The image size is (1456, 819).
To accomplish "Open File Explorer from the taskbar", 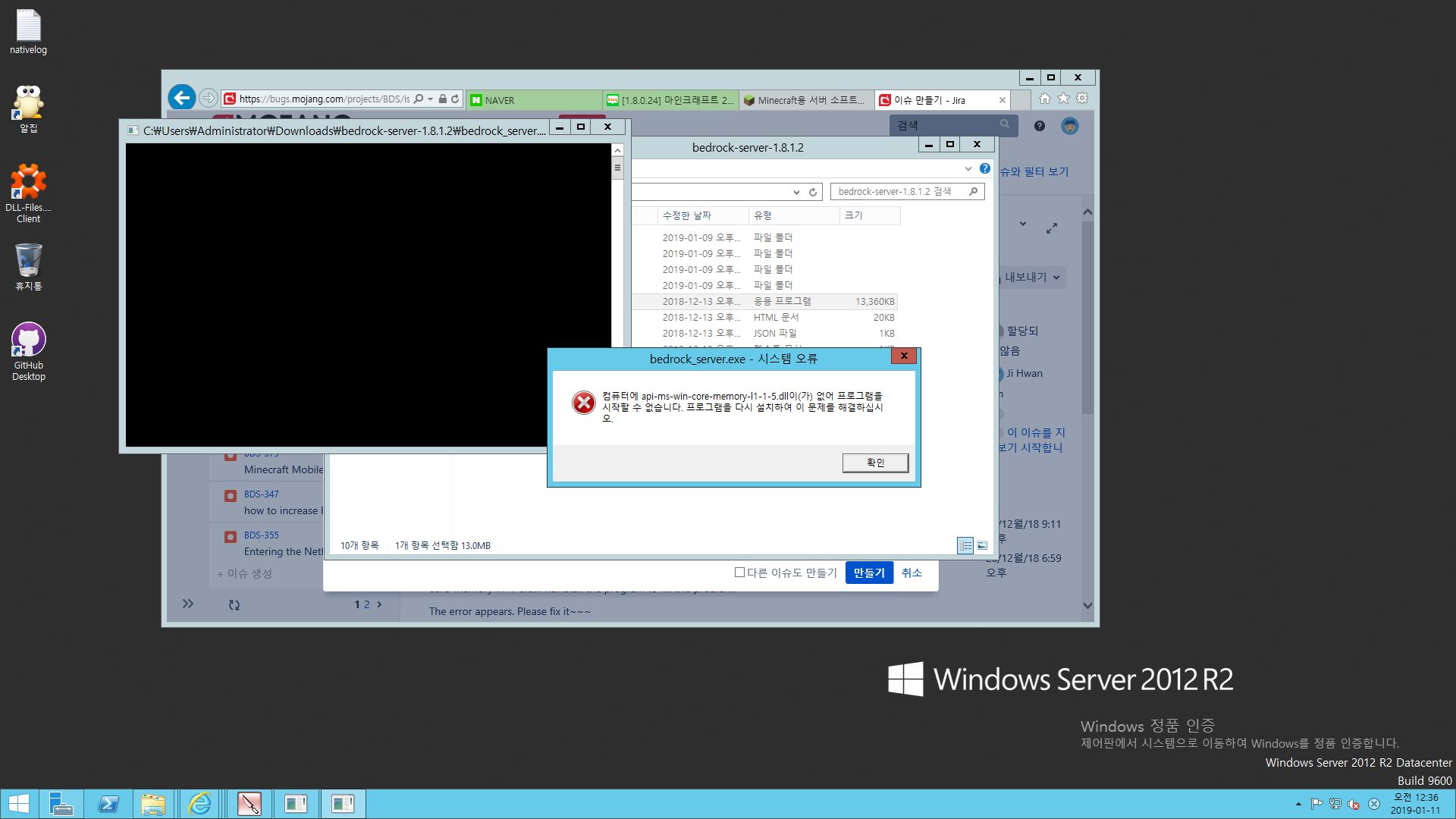I will 153,803.
